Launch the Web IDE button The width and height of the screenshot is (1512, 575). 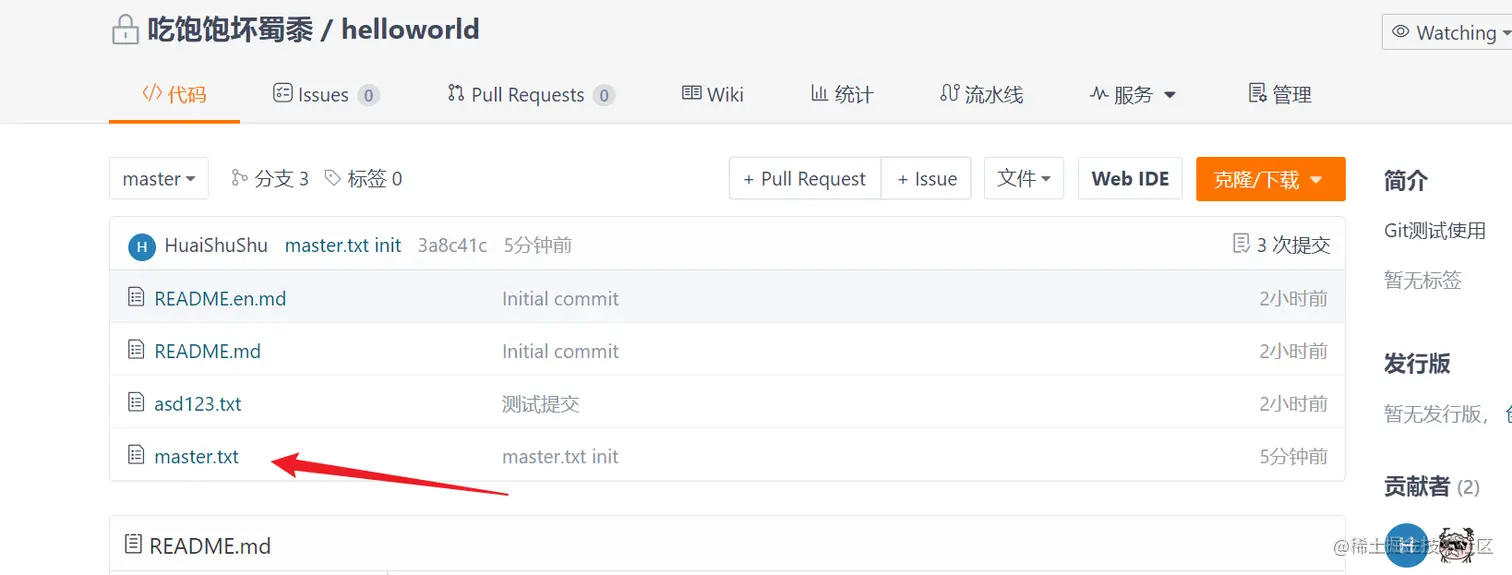click(1130, 179)
